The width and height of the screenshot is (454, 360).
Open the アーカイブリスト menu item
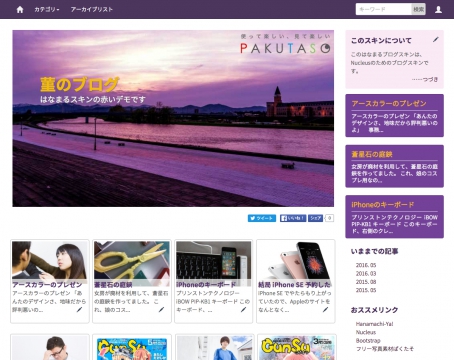click(92, 9)
